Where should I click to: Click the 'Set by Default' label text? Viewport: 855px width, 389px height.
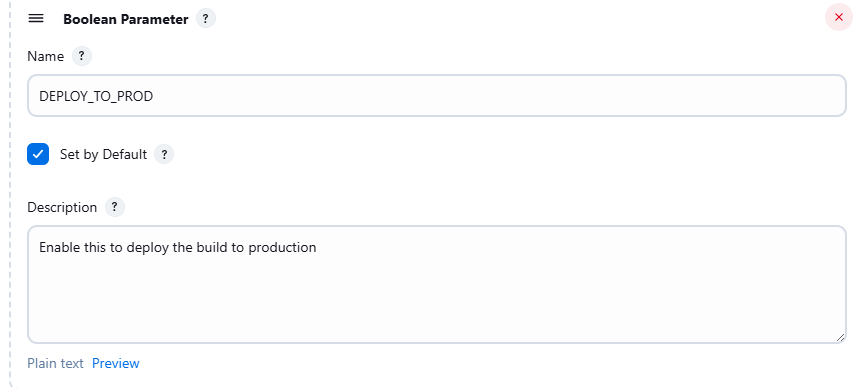point(103,154)
